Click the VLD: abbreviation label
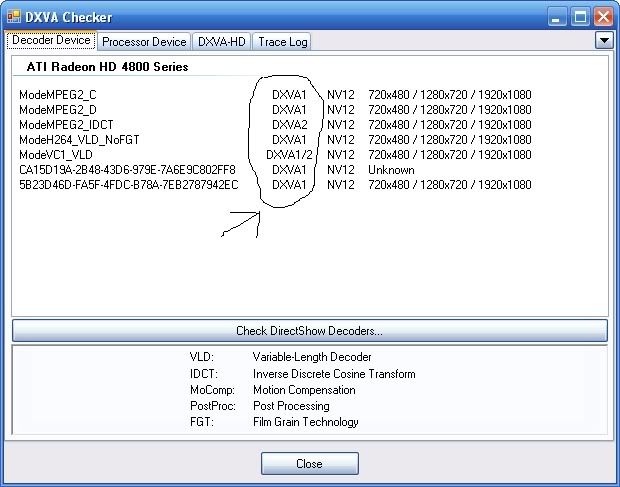 click(202, 357)
